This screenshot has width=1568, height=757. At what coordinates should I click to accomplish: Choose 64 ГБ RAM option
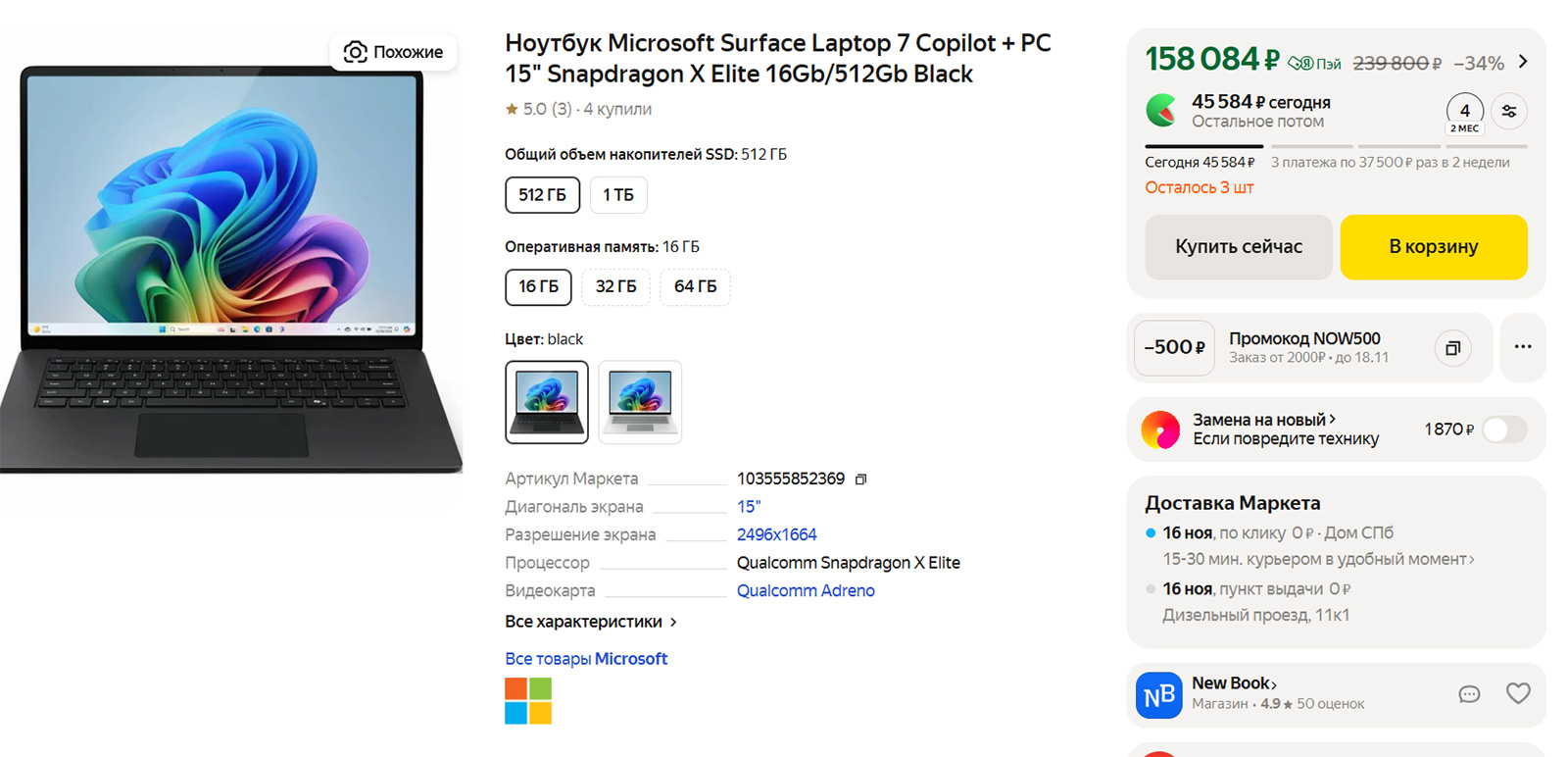point(695,286)
